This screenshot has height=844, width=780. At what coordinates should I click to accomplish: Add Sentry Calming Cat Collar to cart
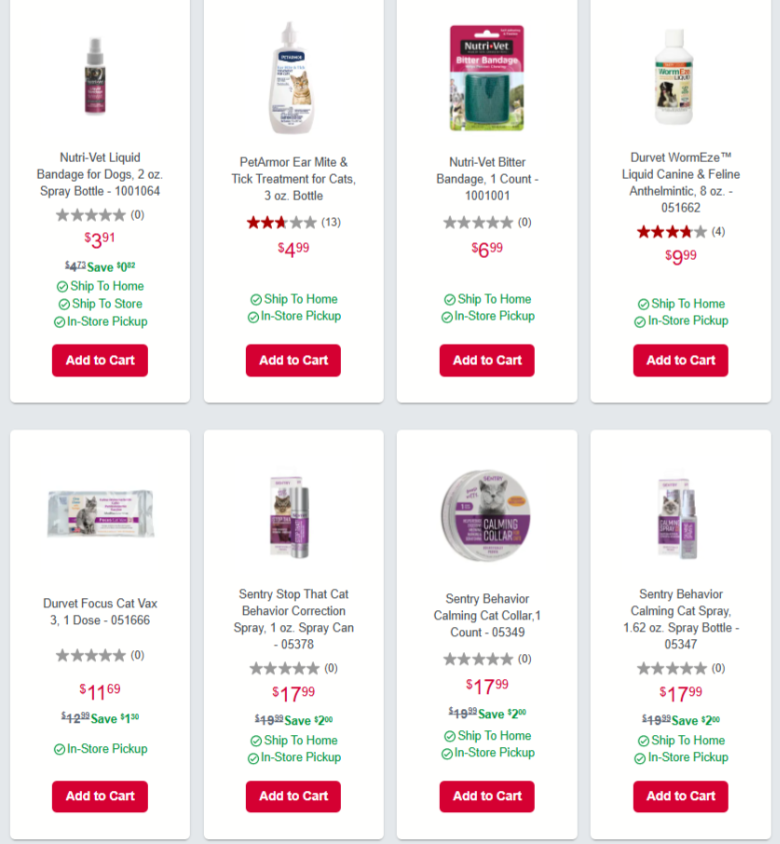point(487,796)
